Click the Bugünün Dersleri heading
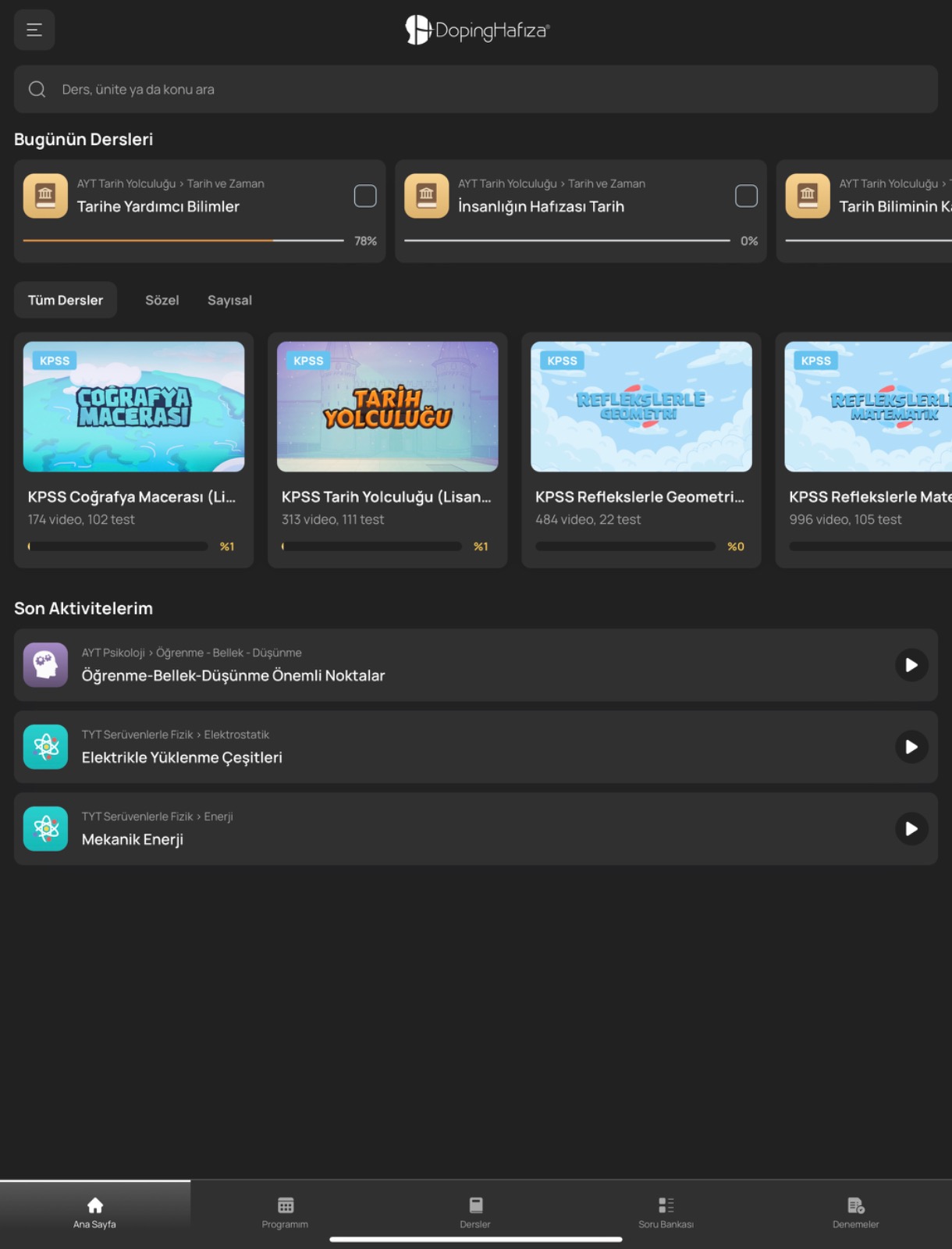Viewport: 952px width, 1249px height. click(x=83, y=140)
